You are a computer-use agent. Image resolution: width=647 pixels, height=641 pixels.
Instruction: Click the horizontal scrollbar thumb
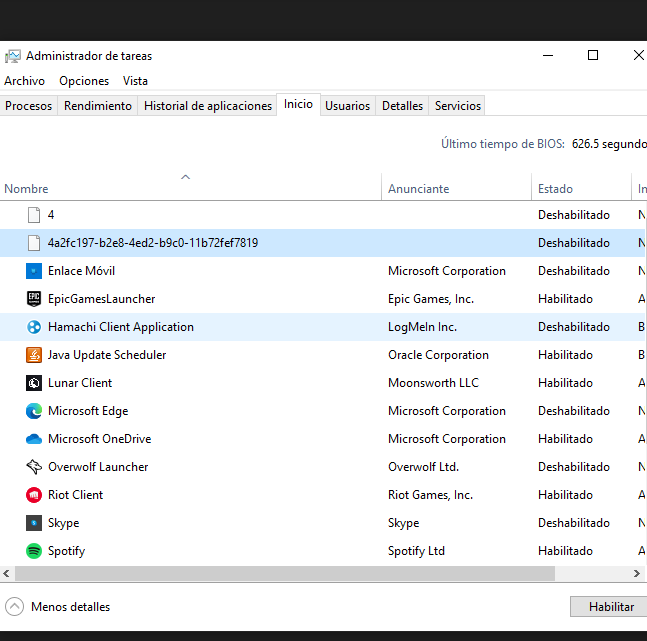click(x=285, y=573)
